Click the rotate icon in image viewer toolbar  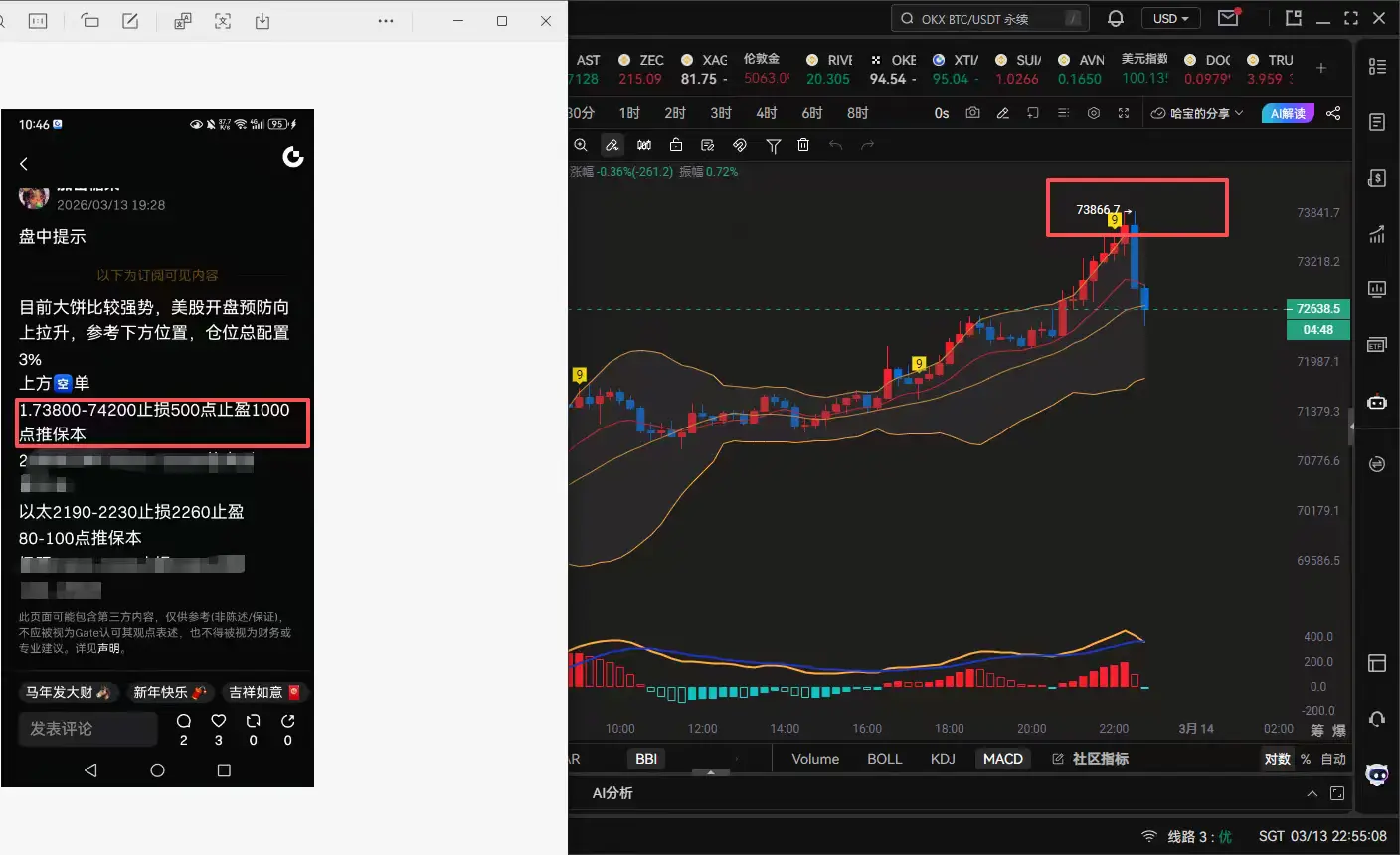pos(90,21)
